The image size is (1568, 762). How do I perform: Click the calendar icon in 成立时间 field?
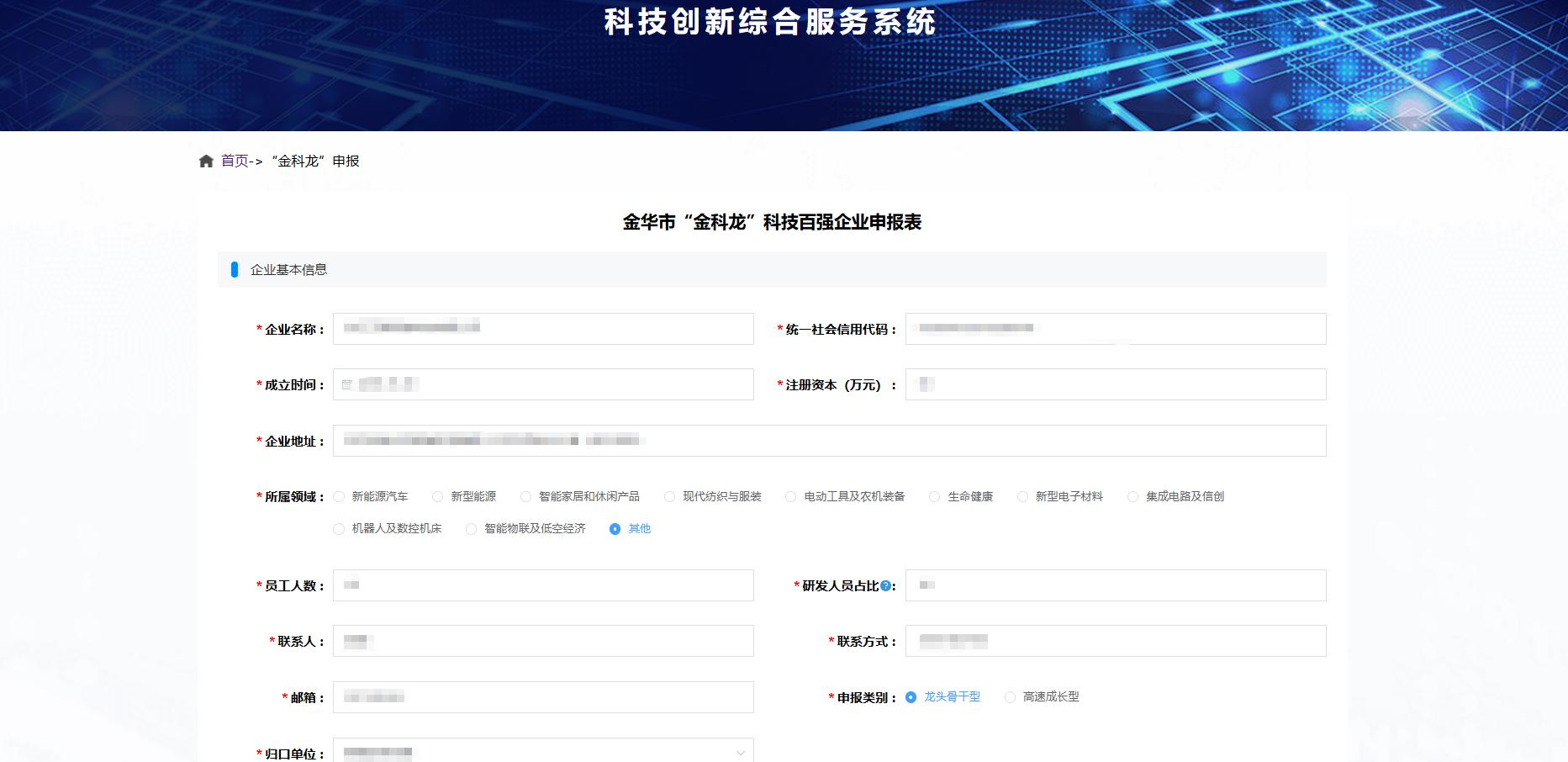click(347, 385)
